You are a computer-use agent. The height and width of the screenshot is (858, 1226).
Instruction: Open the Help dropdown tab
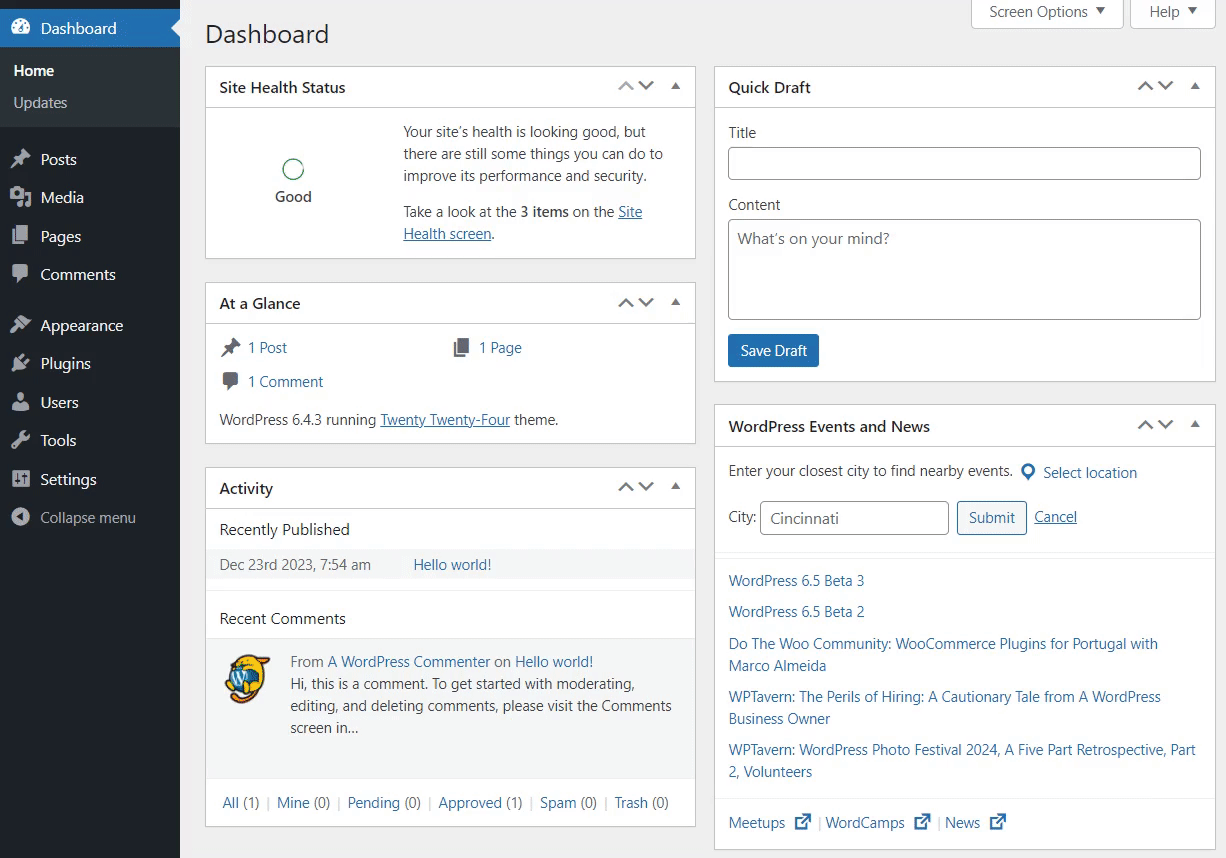(x=1172, y=13)
